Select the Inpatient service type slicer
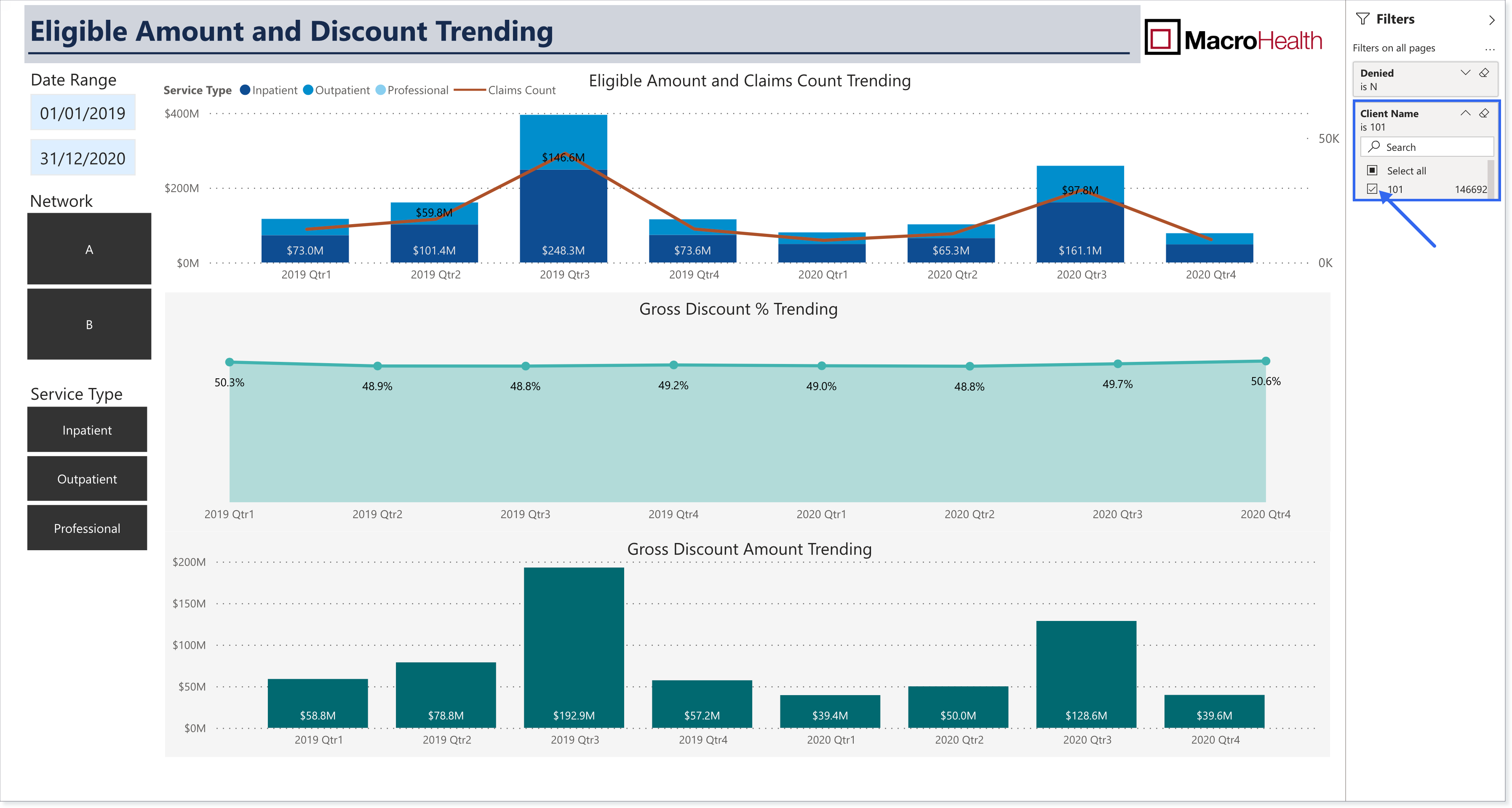Image resolution: width=1512 pixels, height=808 pixels. tap(87, 430)
